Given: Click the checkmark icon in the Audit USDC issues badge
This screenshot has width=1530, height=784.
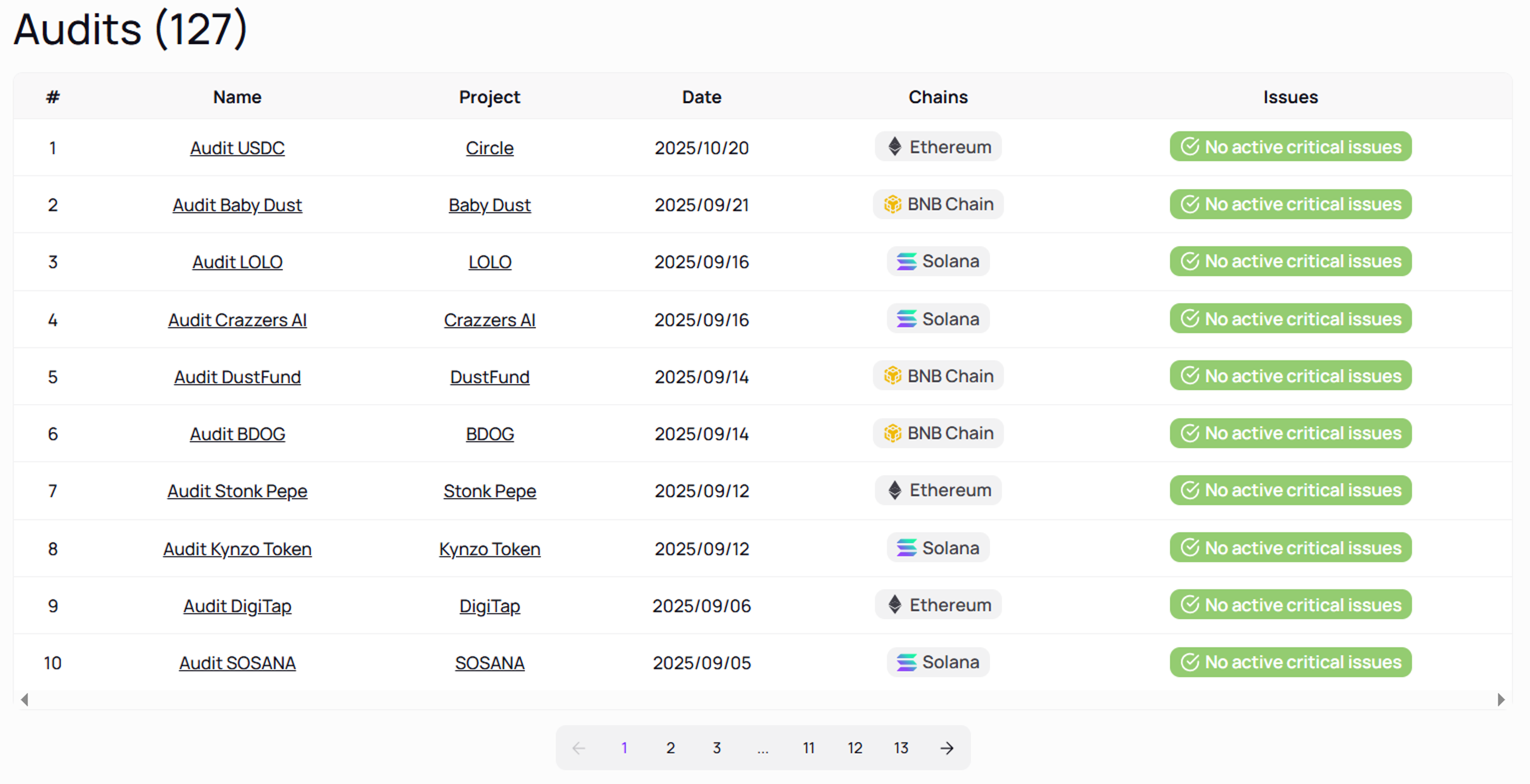Looking at the screenshot, I should pyautogui.click(x=1190, y=147).
